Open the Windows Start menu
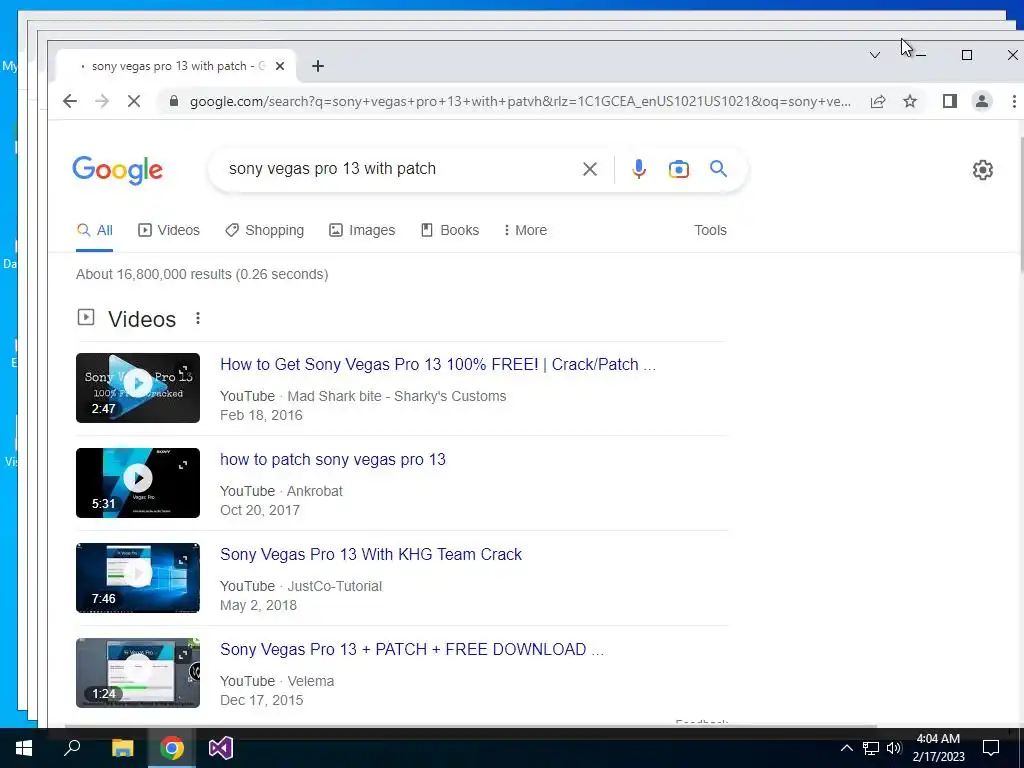Image resolution: width=1024 pixels, height=768 pixels. click(x=24, y=748)
